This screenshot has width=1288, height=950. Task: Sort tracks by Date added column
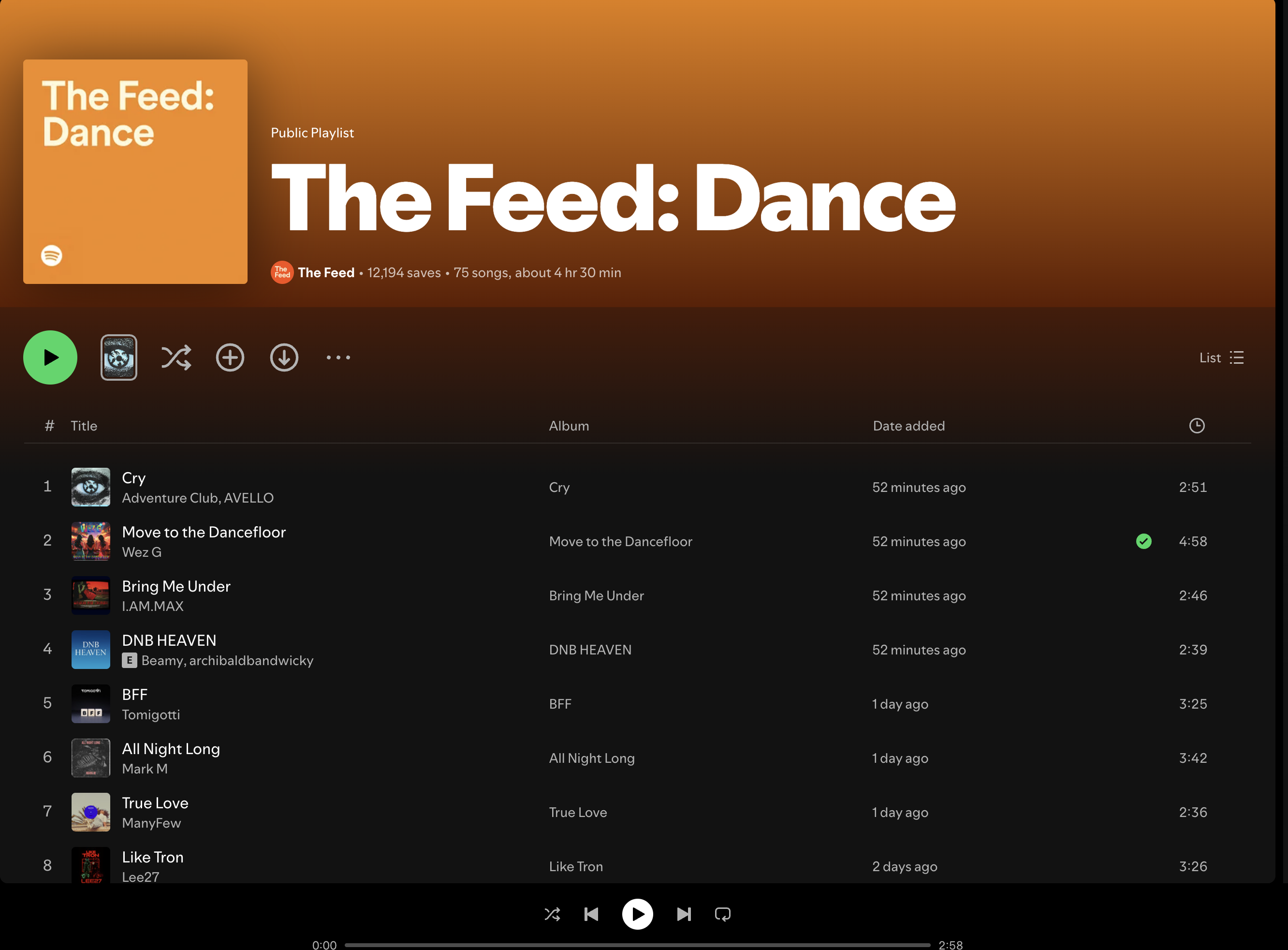coord(908,426)
